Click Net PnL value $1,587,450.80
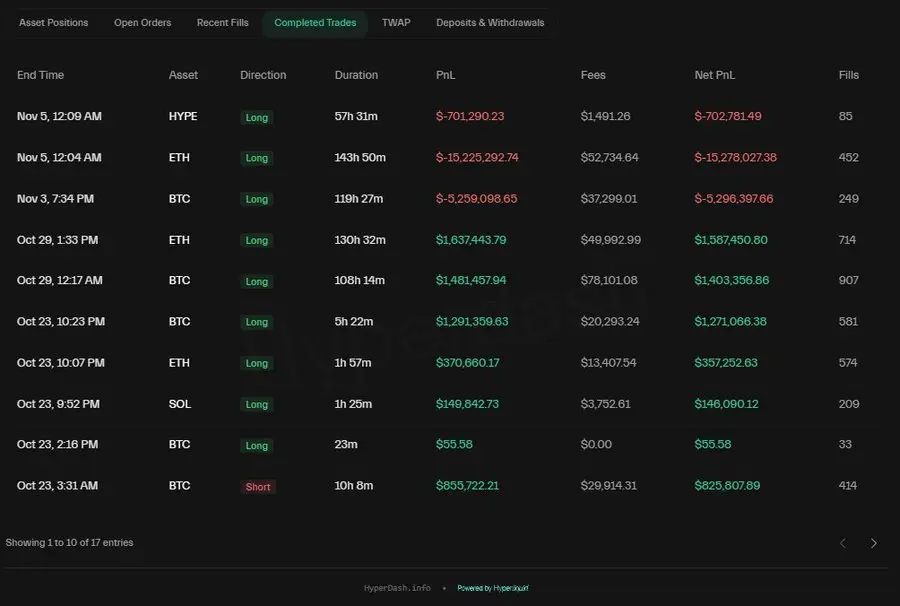This screenshot has height=606, width=900. pos(731,240)
